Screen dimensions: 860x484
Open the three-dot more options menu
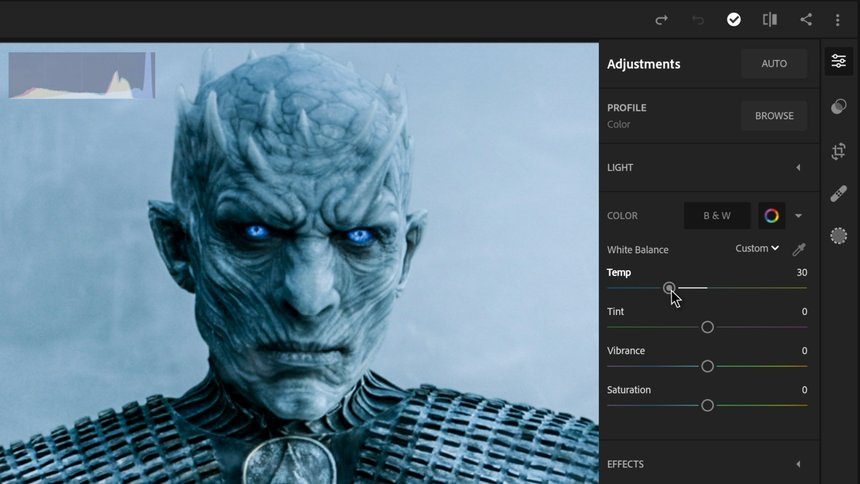838,20
